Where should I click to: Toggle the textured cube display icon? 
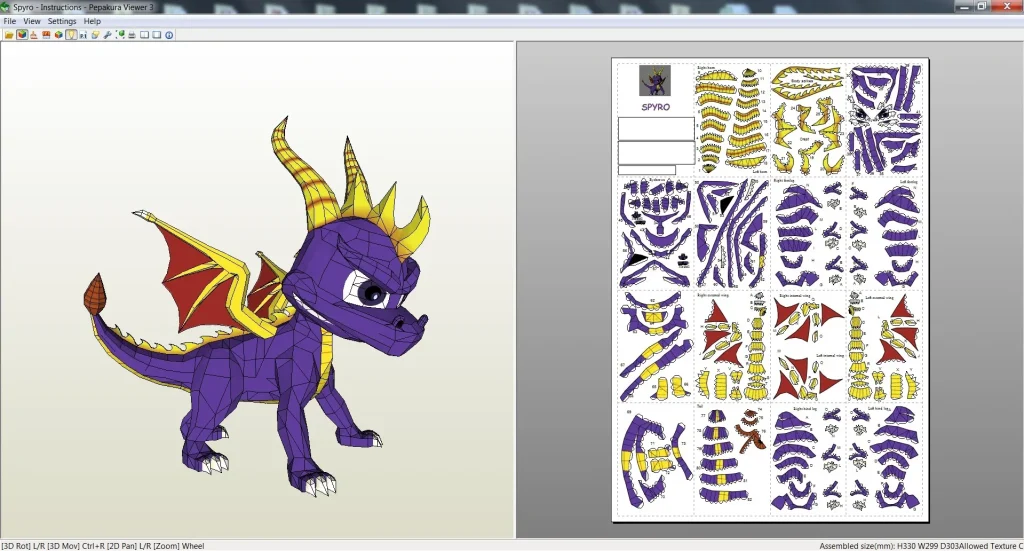pyautogui.click(x=22, y=35)
